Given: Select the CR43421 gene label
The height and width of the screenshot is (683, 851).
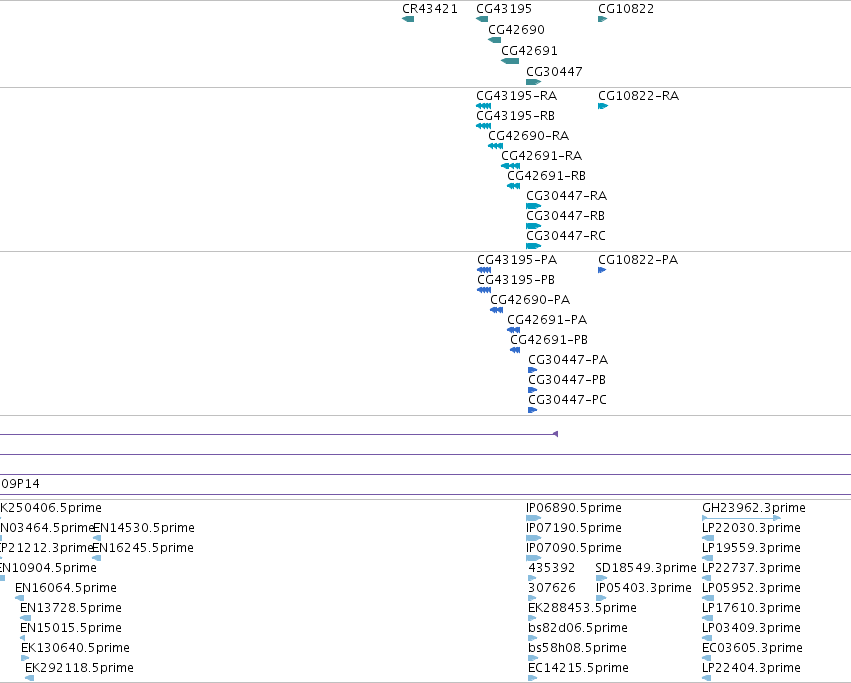Looking at the screenshot, I should pyautogui.click(x=430, y=9).
